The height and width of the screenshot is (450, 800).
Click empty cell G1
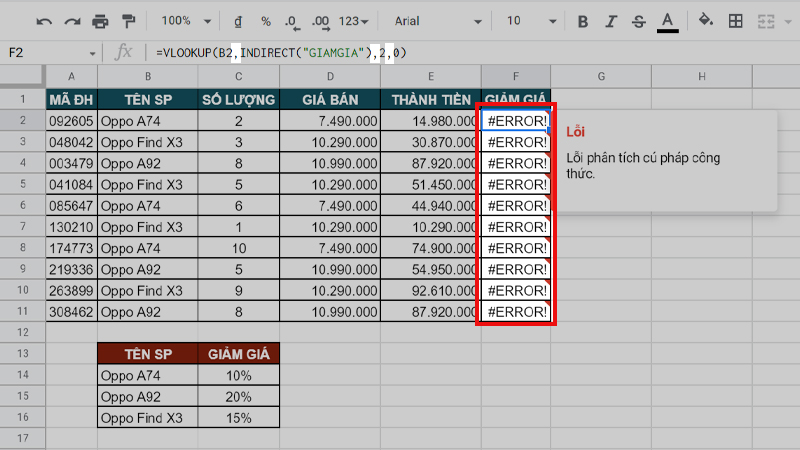tap(601, 99)
